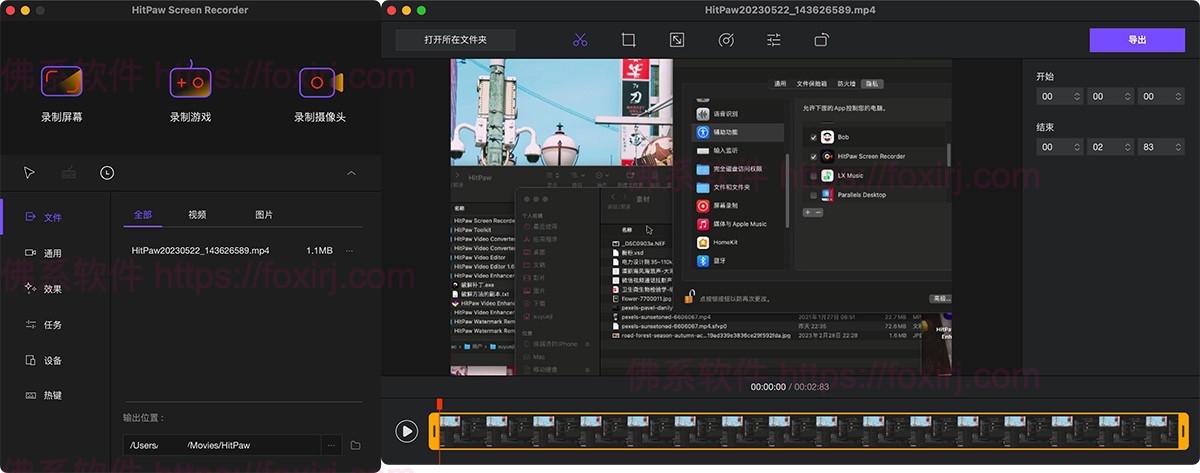Select the resize tool in the editor toolbar

pos(677,40)
